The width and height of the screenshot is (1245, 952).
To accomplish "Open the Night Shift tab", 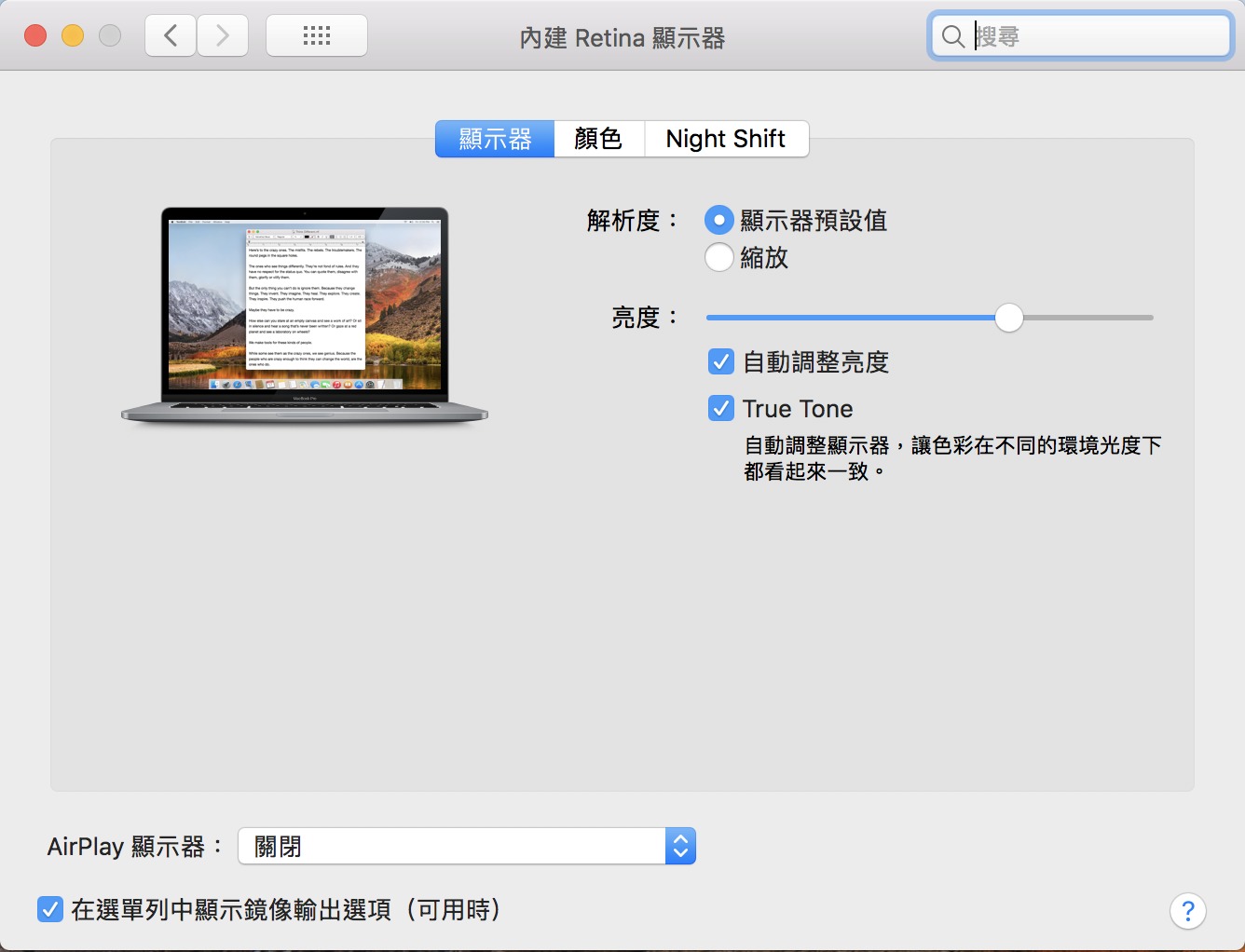I will point(726,139).
